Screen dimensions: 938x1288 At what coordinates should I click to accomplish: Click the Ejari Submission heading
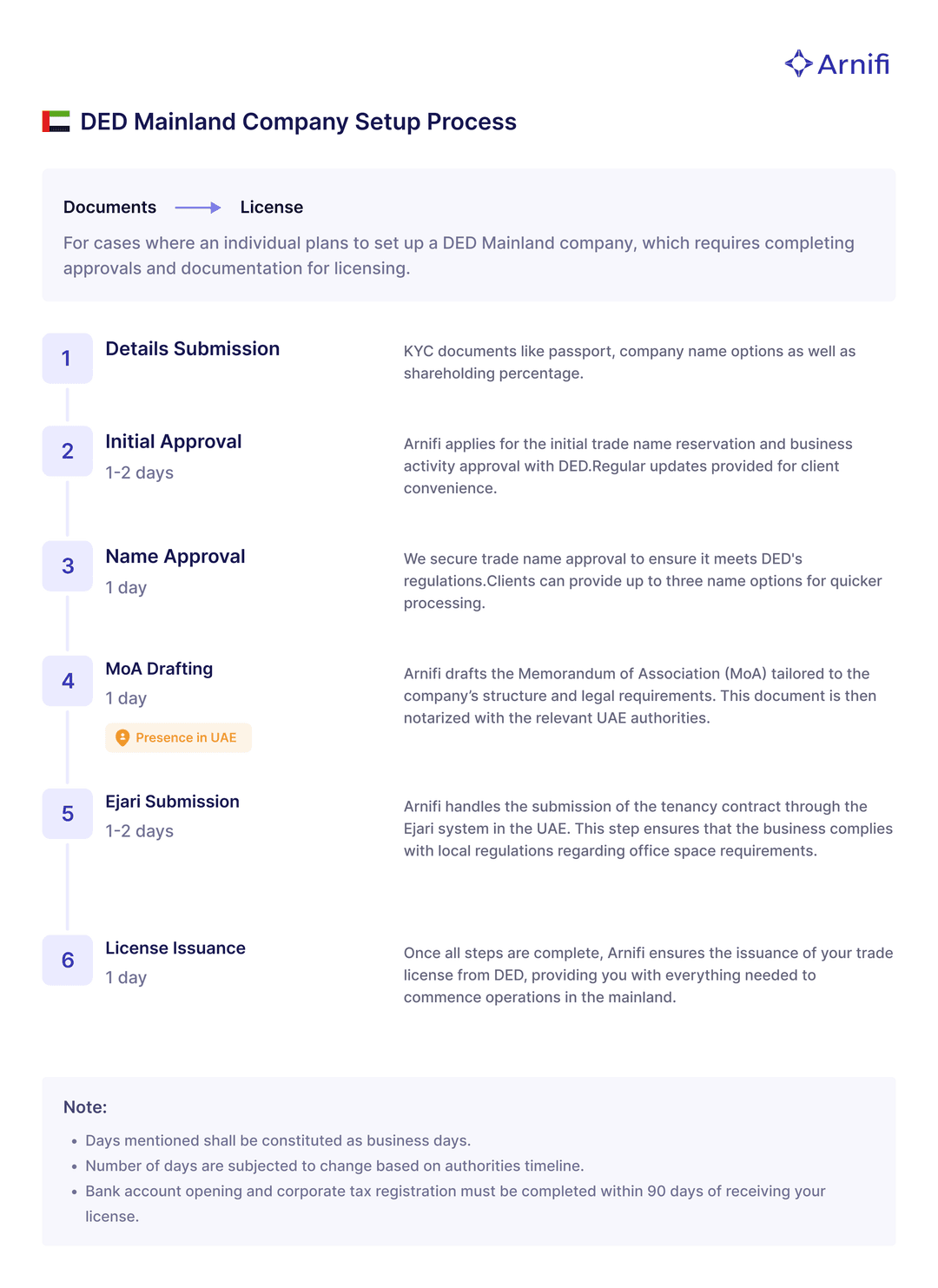coord(172,802)
